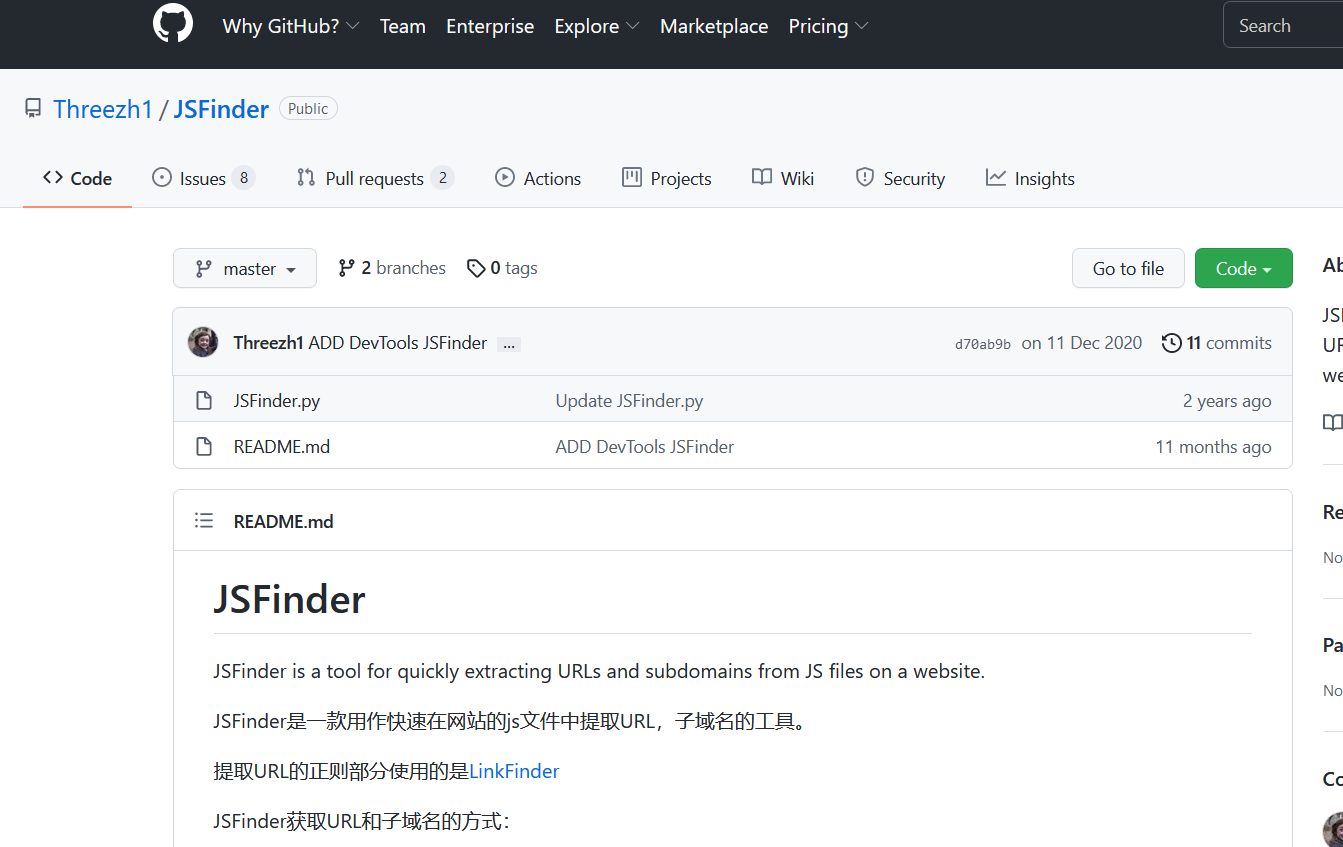Open the README table of contents icon
The image size is (1343, 847).
tap(204, 520)
